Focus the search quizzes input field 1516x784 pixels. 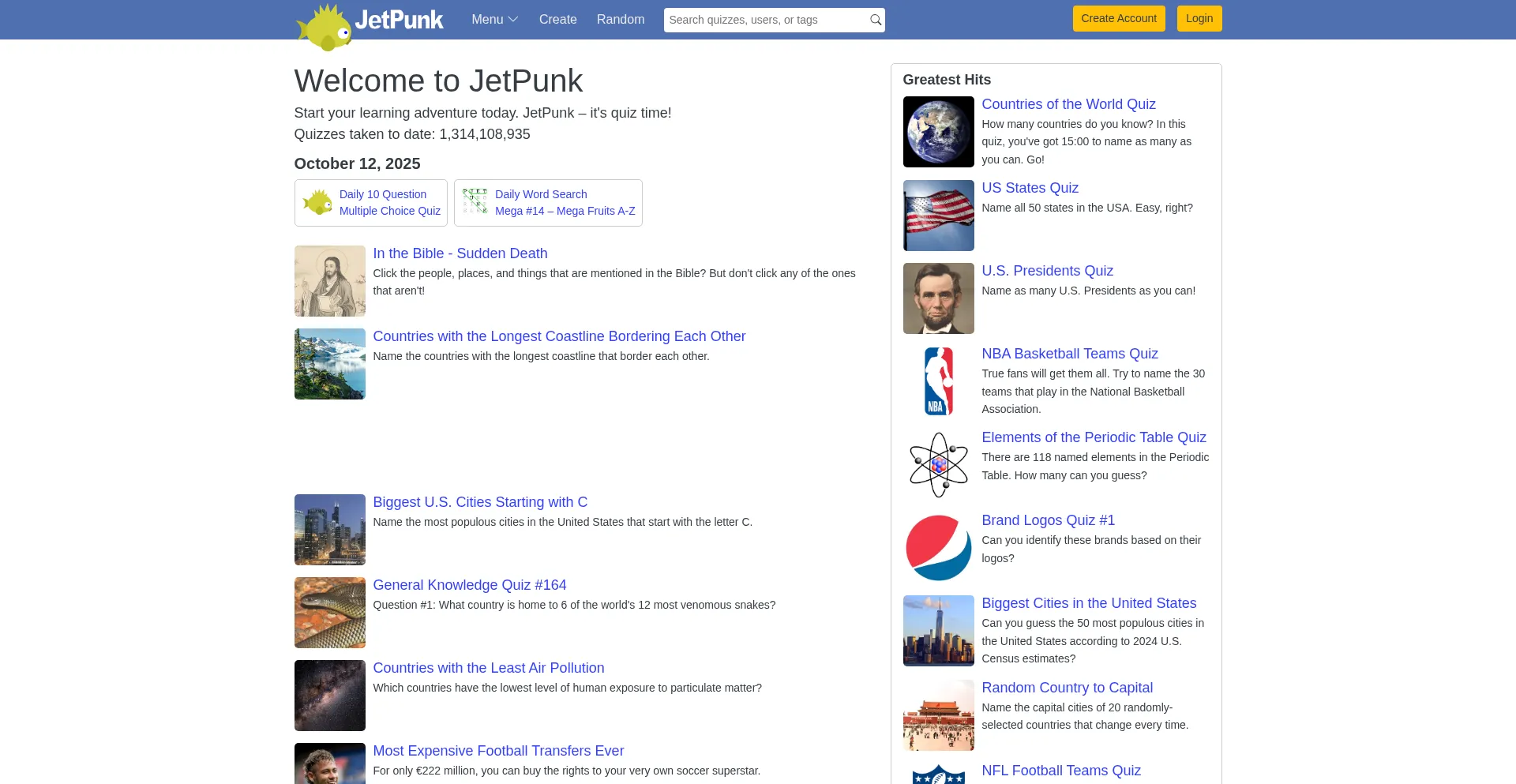point(764,20)
